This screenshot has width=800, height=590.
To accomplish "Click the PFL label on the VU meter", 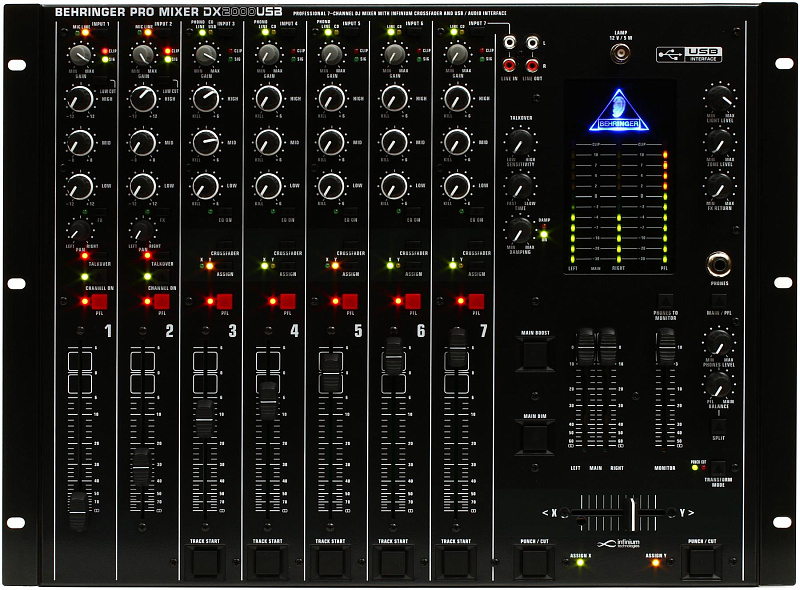I will [x=662, y=266].
